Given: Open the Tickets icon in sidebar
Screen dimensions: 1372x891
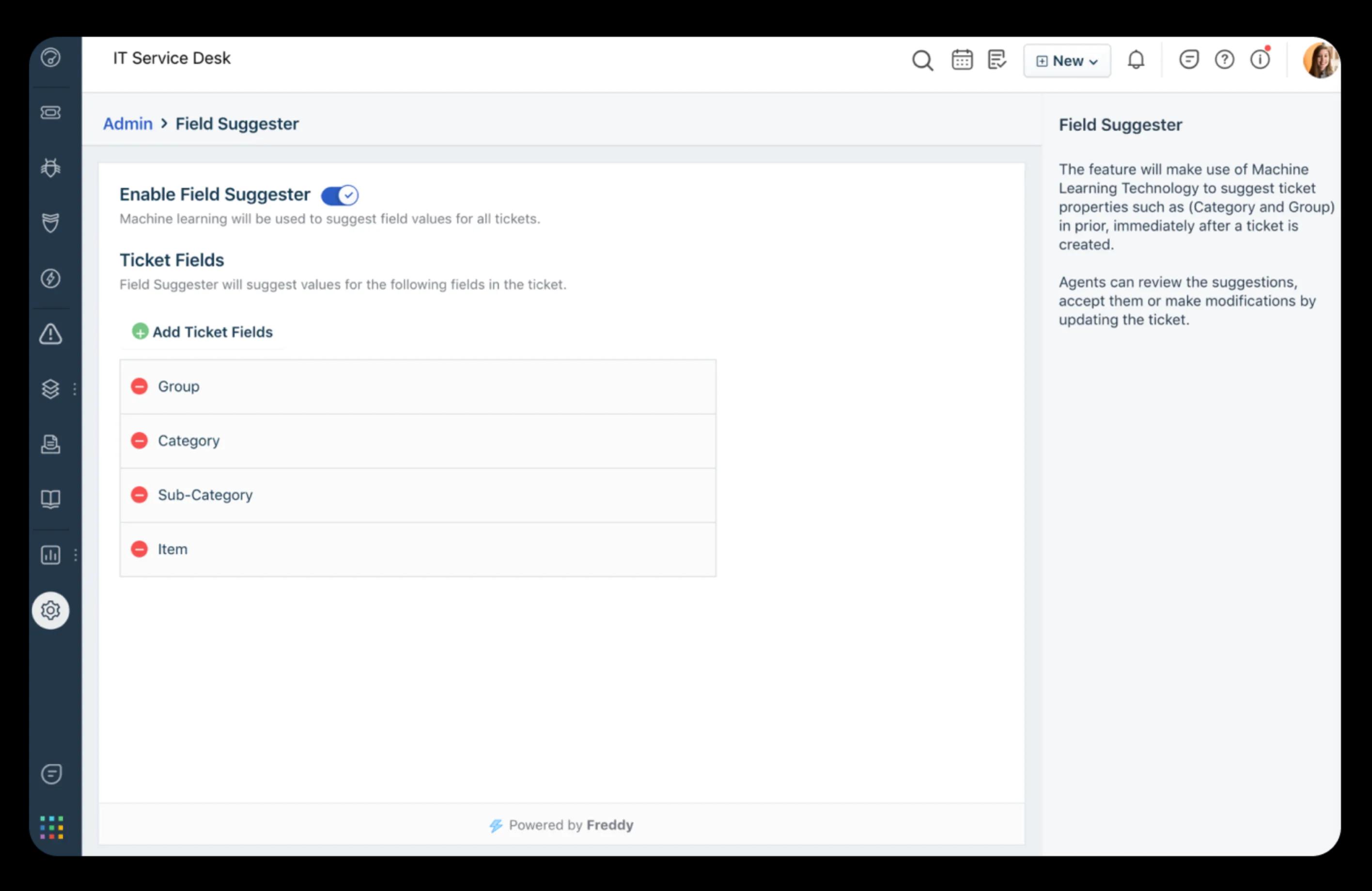Looking at the screenshot, I should pyautogui.click(x=51, y=112).
